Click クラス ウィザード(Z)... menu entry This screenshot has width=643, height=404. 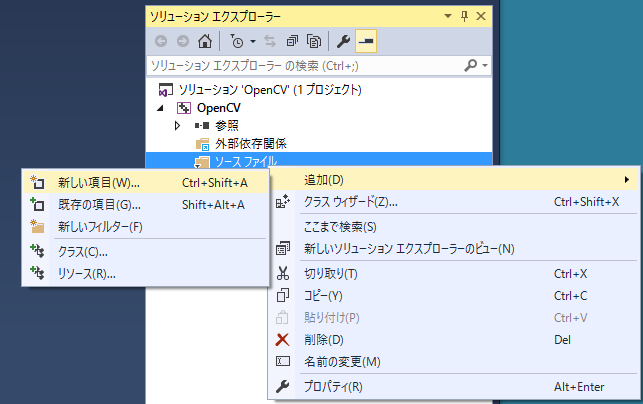pos(350,201)
